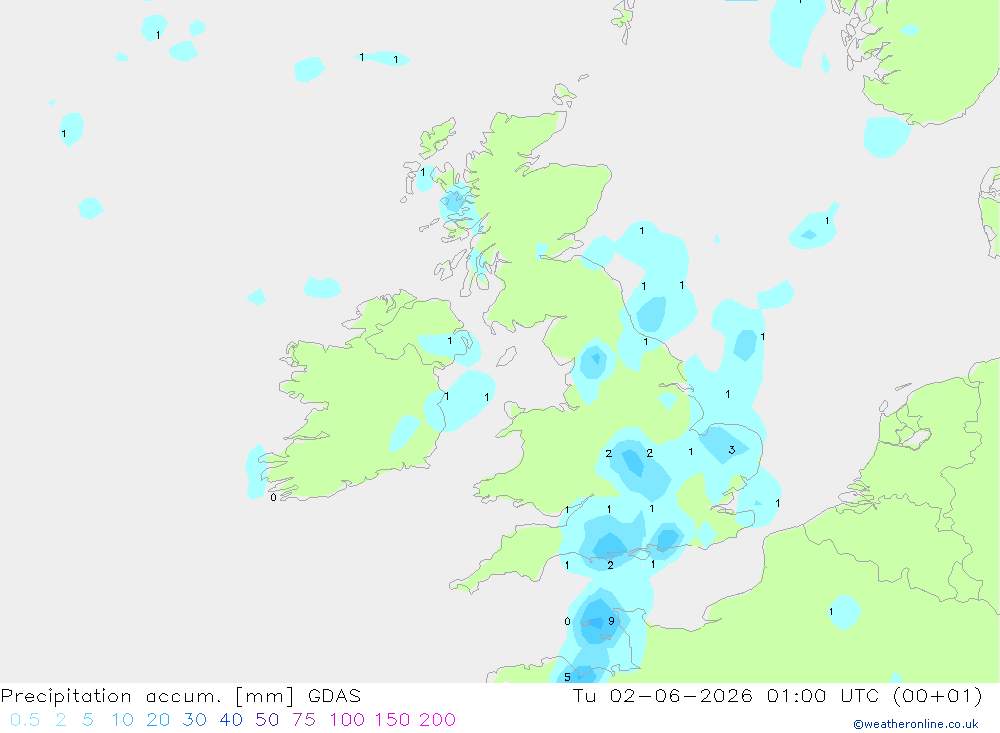Click the legend value '100'
The width and height of the screenshot is (1000, 733).
point(347,720)
